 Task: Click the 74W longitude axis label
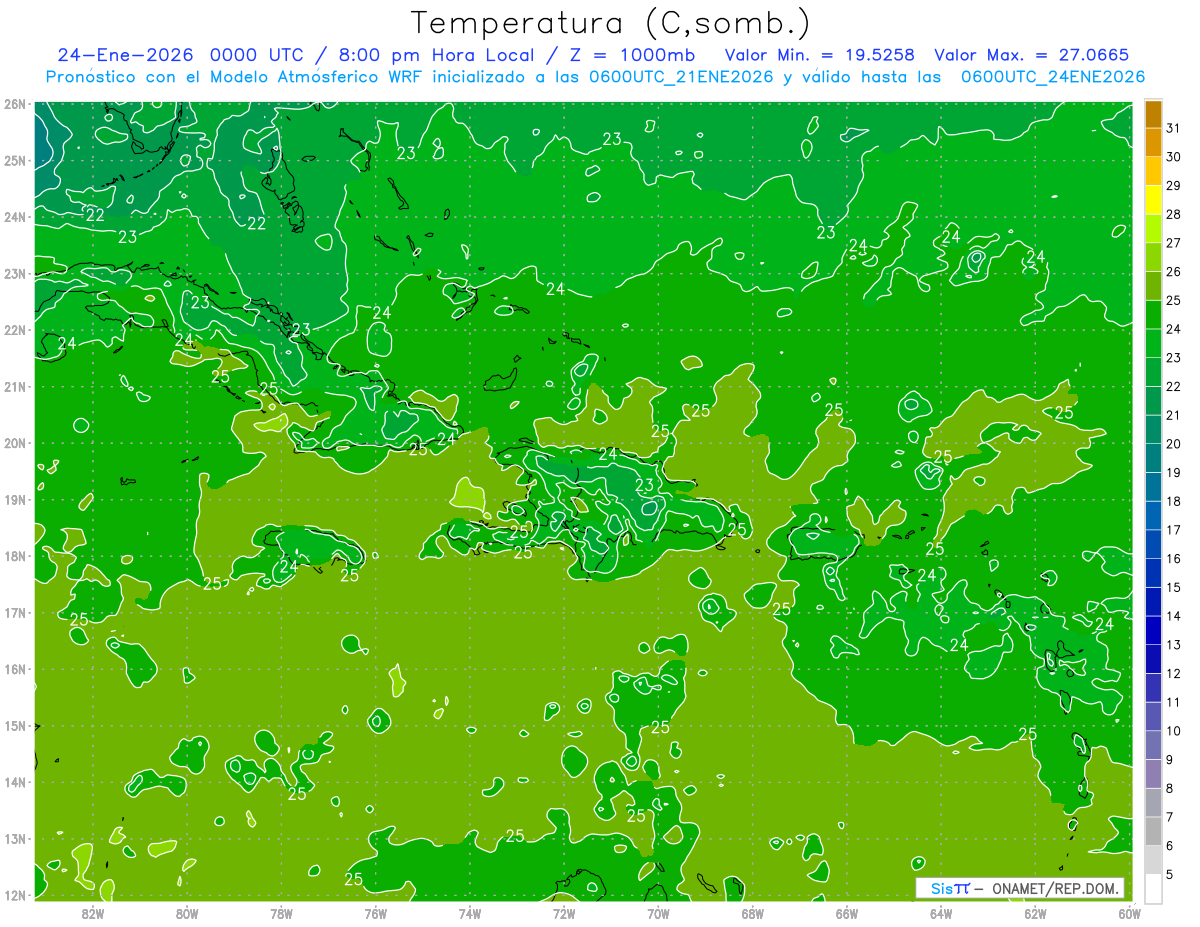click(x=470, y=913)
